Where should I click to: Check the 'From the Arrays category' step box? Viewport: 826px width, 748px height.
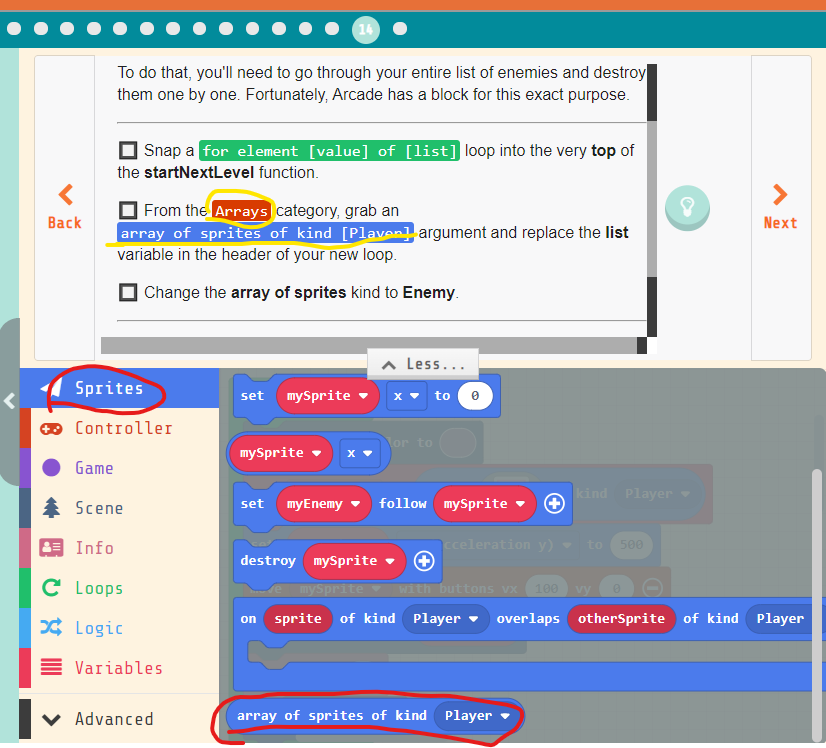128,211
